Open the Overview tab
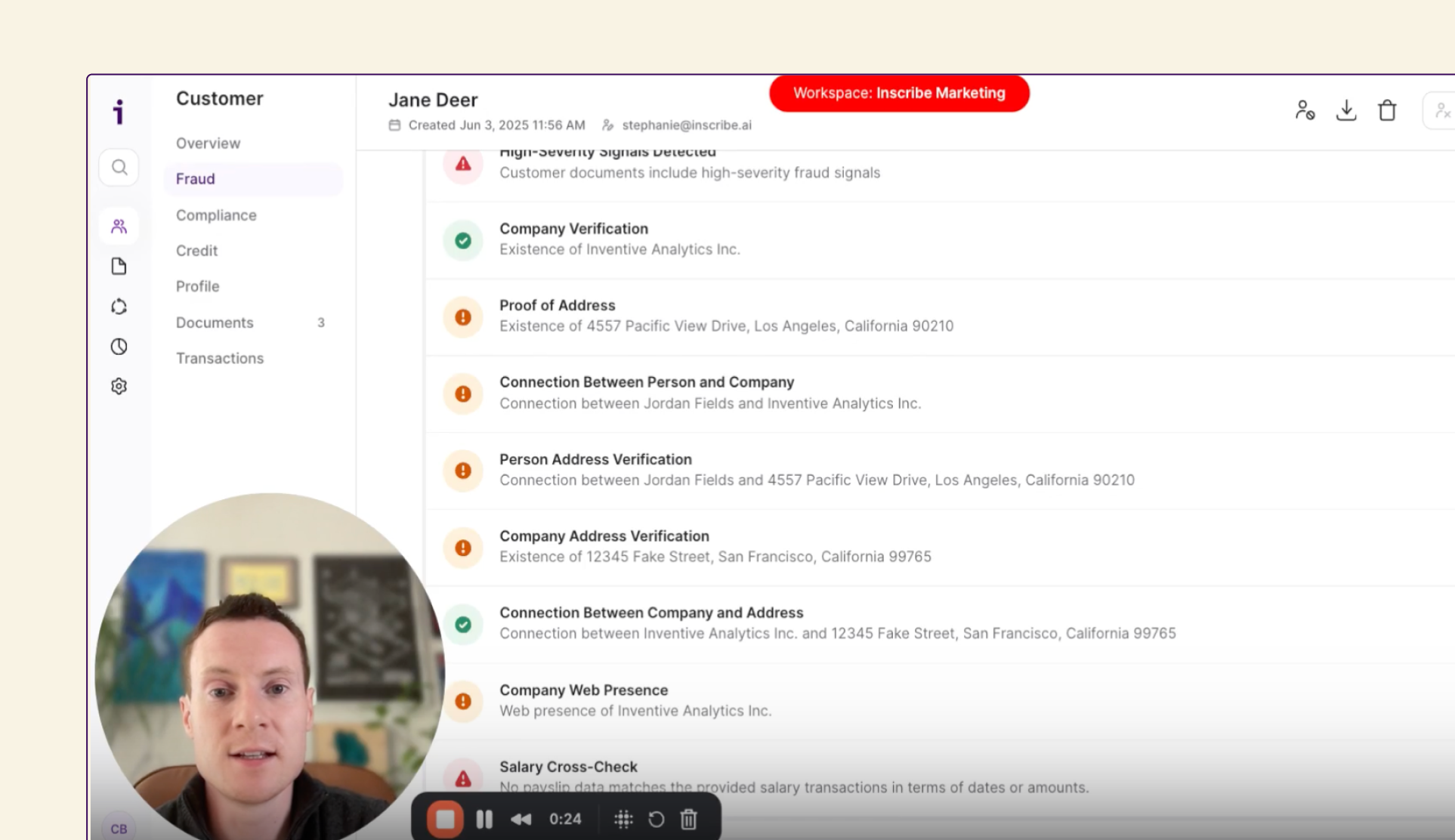Screen dimensions: 1455x840 pyautogui.click(x=208, y=143)
